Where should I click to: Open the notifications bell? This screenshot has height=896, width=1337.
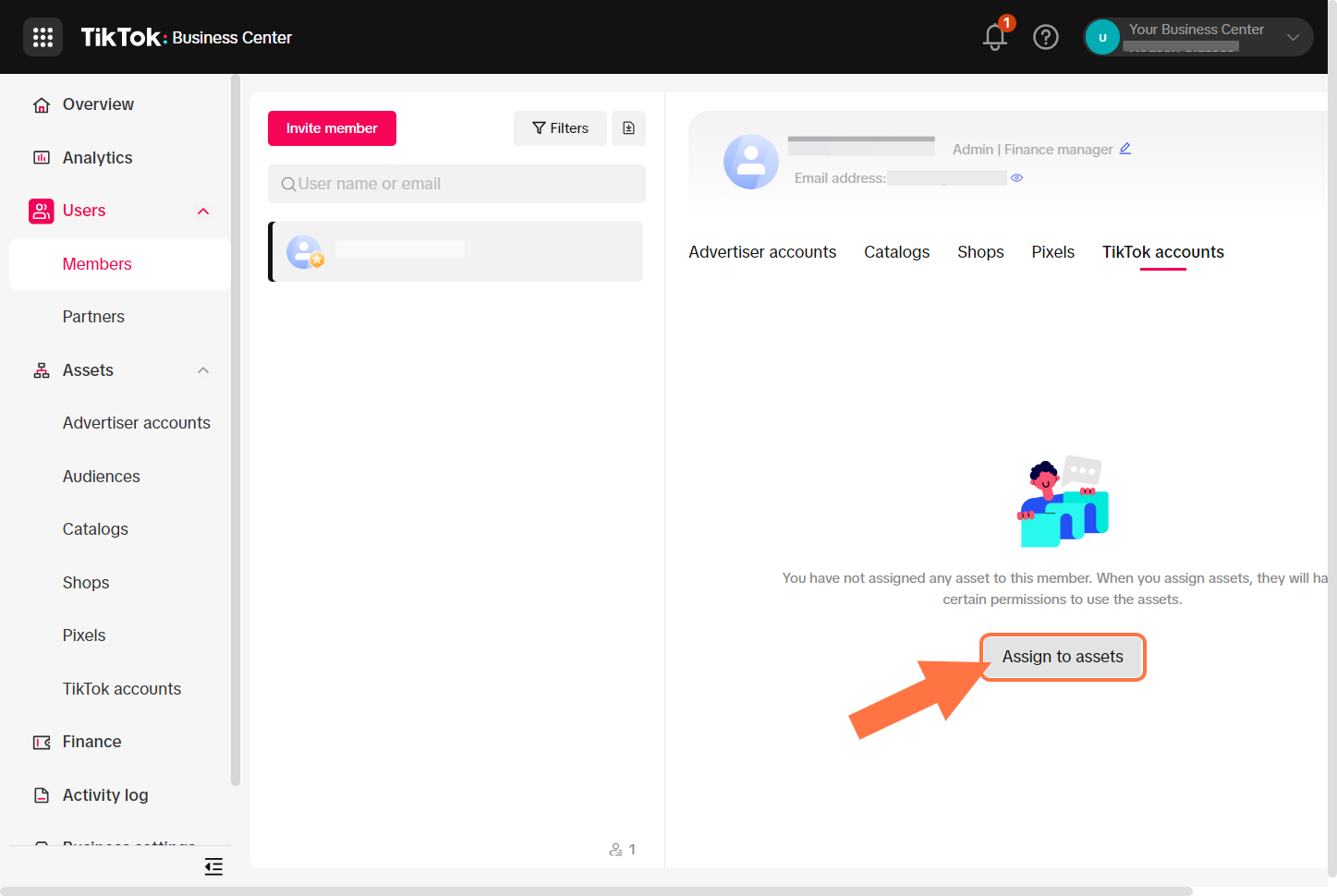[x=994, y=38]
